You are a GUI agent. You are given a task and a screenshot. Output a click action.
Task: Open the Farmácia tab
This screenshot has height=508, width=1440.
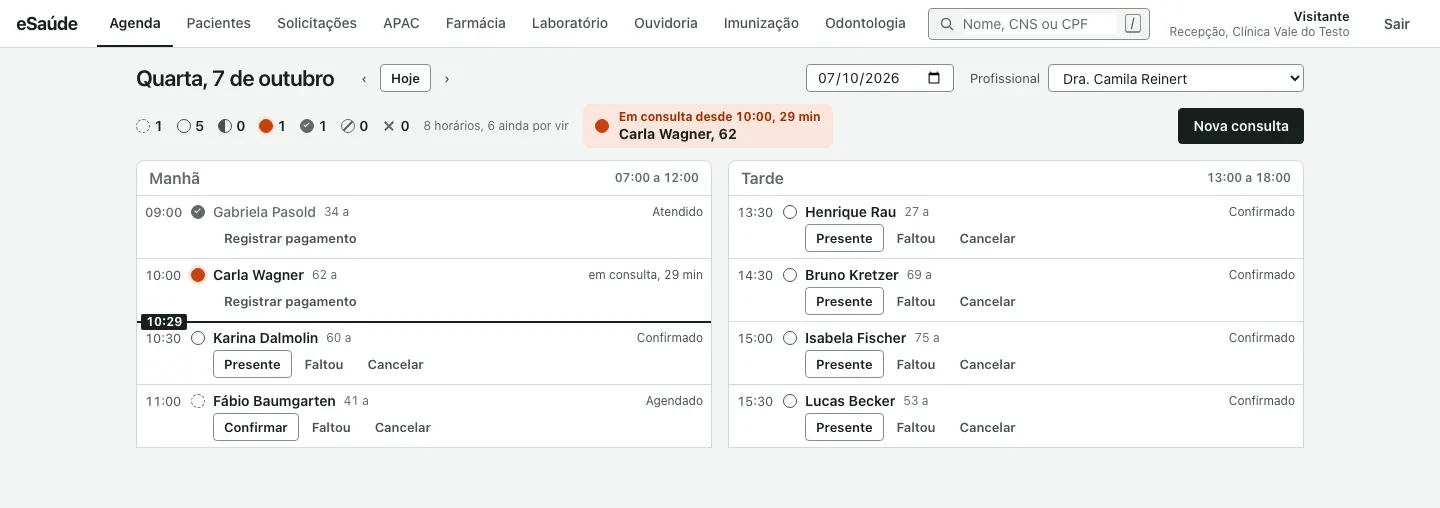[x=476, y=24]
